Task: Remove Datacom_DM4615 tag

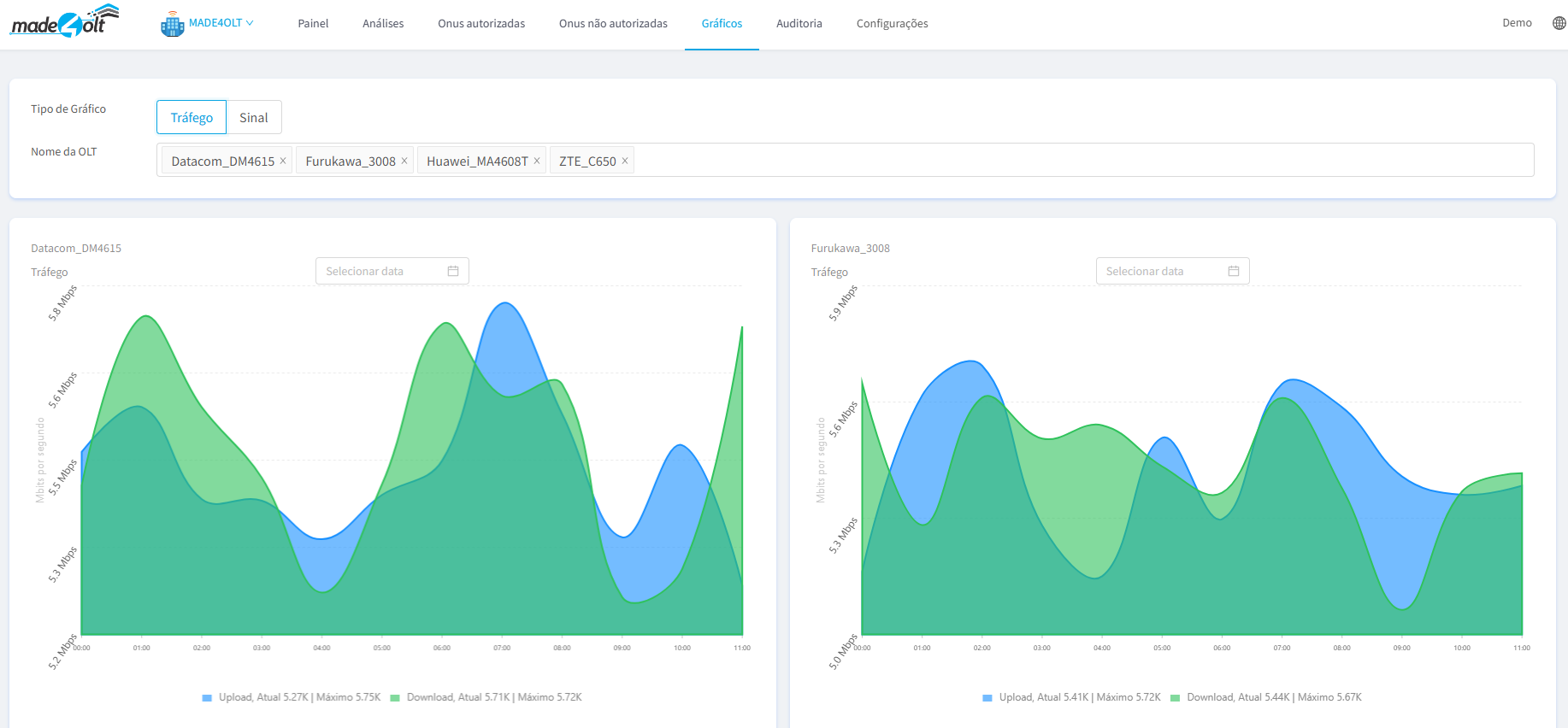Action: point(283,161)
